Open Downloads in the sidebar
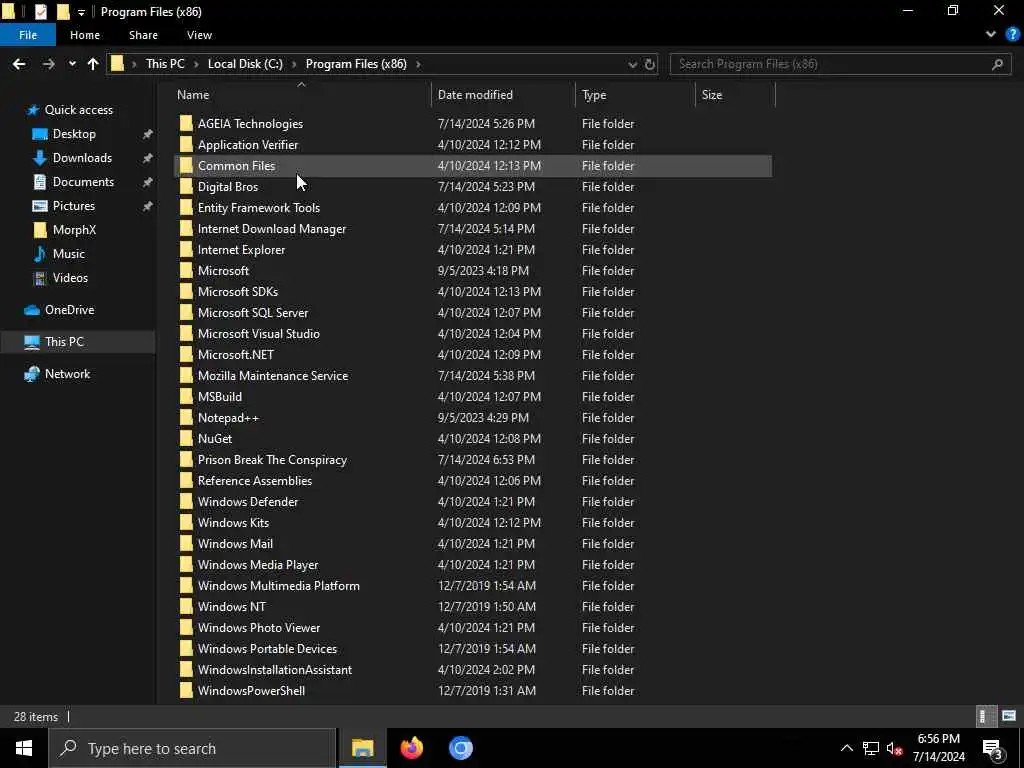The height and width of the screenshot is (768, 1024). (x=82, y=158)
